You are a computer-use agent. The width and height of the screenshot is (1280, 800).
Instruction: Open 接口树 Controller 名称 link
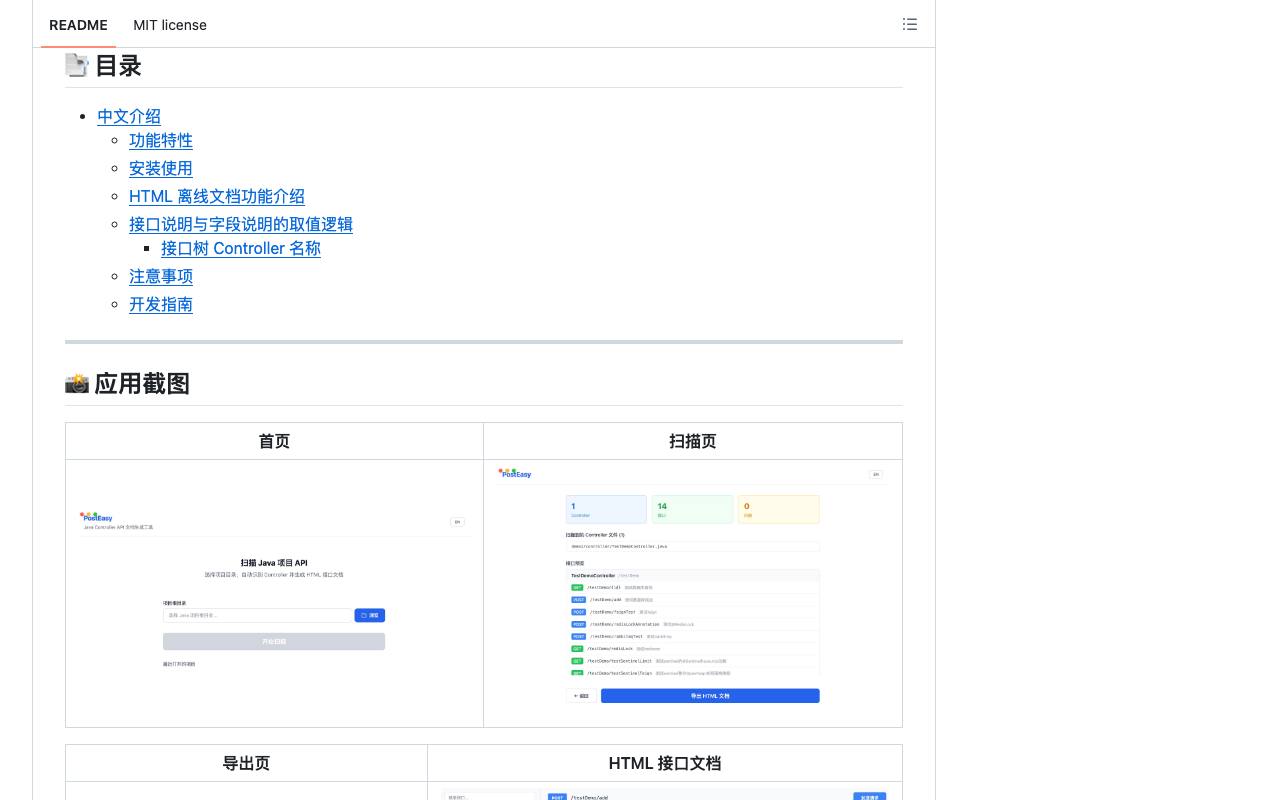coord(241,248)
